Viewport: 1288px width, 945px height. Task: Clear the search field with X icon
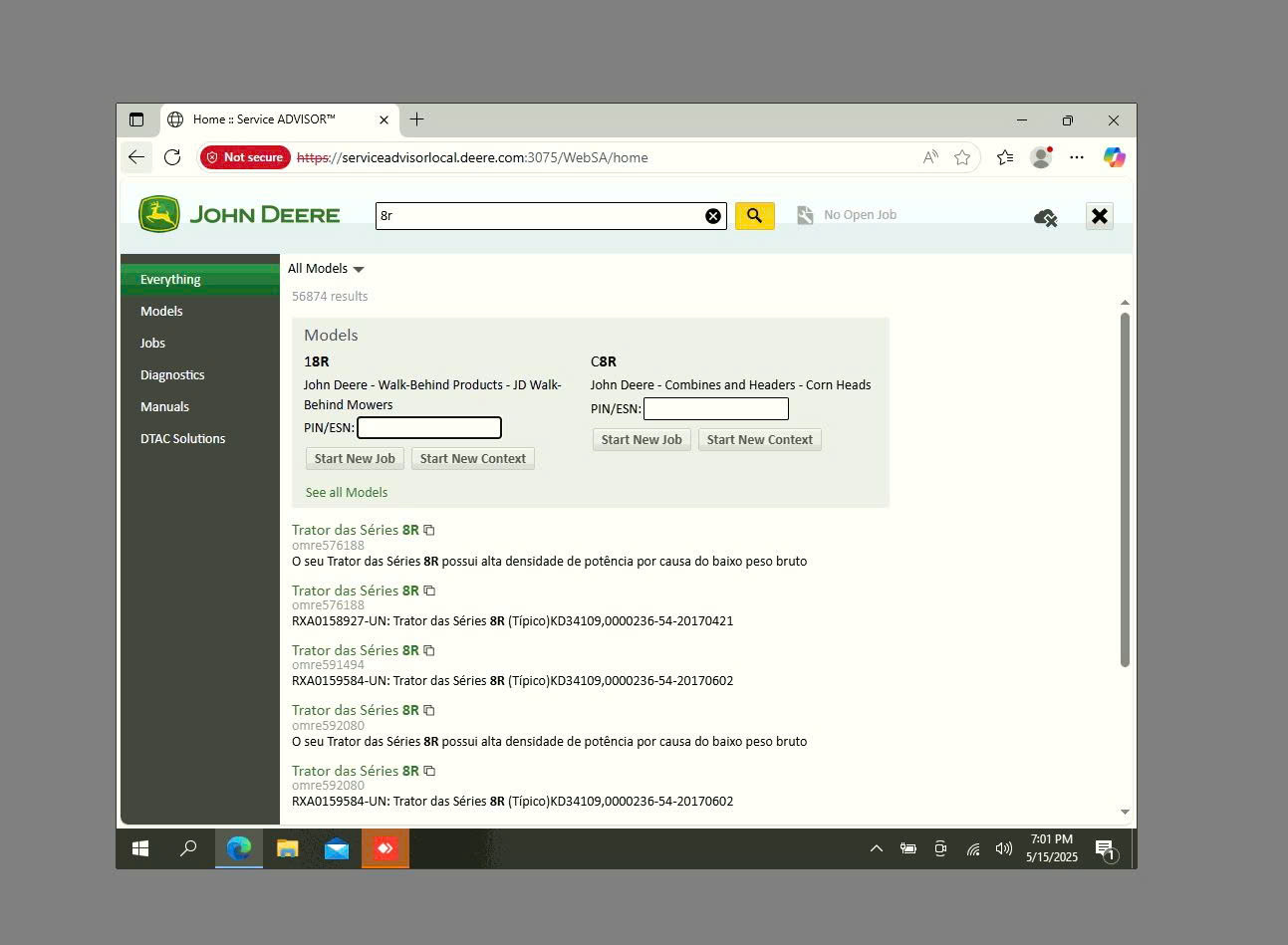pyautogui.click(x=713, y=216)
